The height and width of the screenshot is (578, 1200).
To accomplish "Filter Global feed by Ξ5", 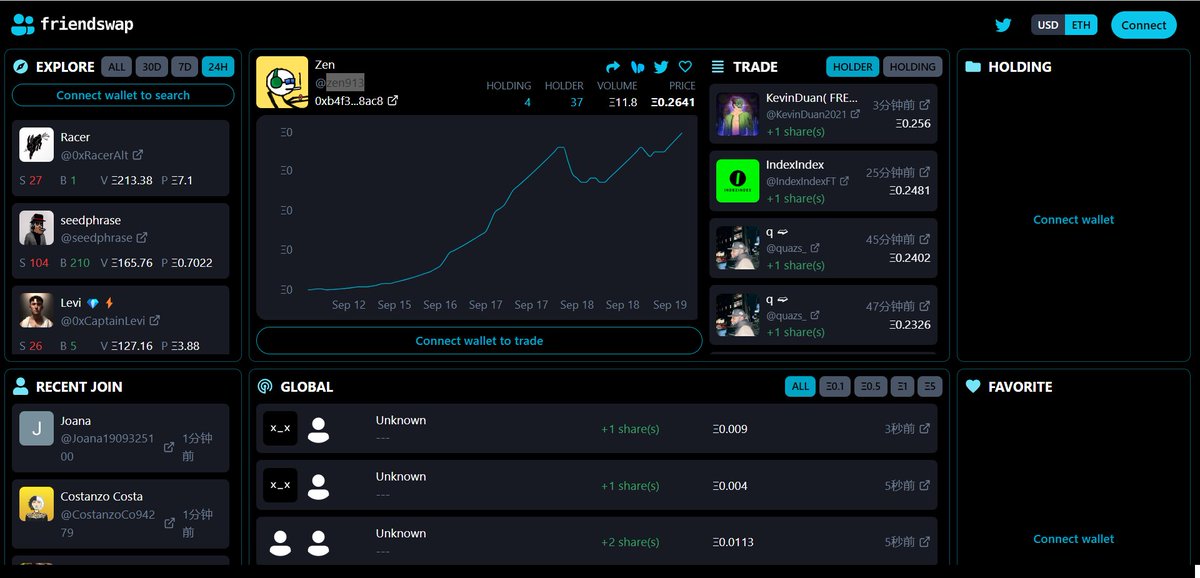I will (931, 387).
